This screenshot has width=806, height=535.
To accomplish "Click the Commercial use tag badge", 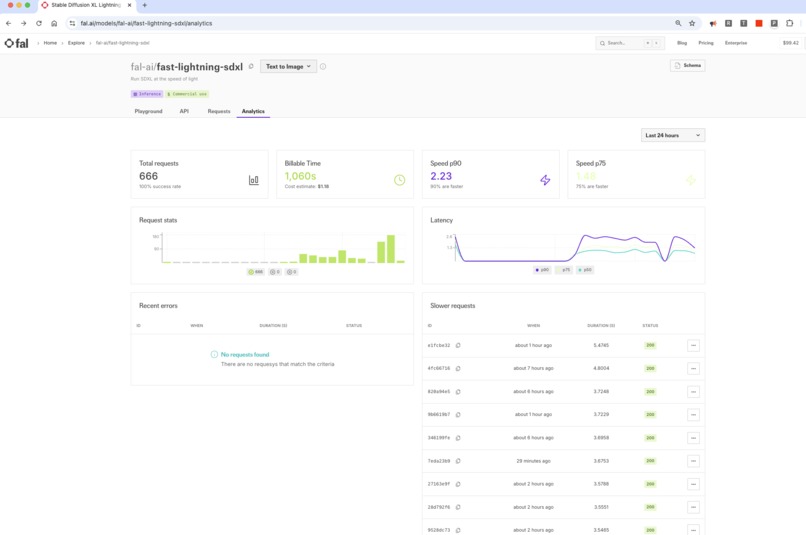I will 187,94.
